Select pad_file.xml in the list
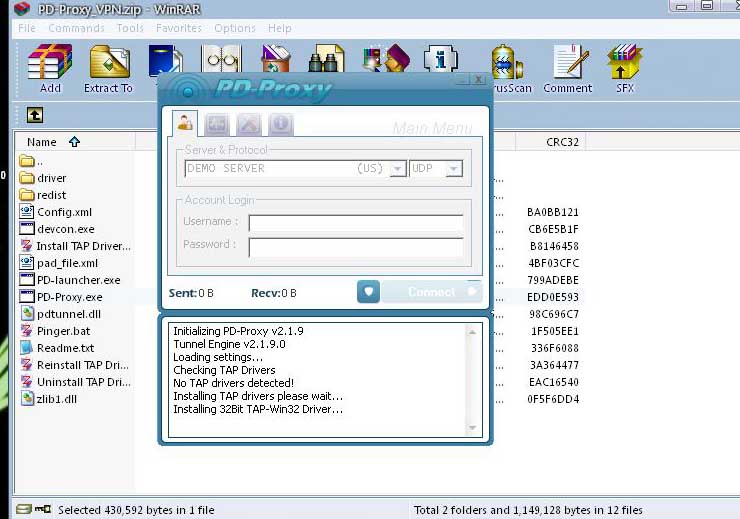The width and height of the screenshot is (740, 519). [59, 263]
